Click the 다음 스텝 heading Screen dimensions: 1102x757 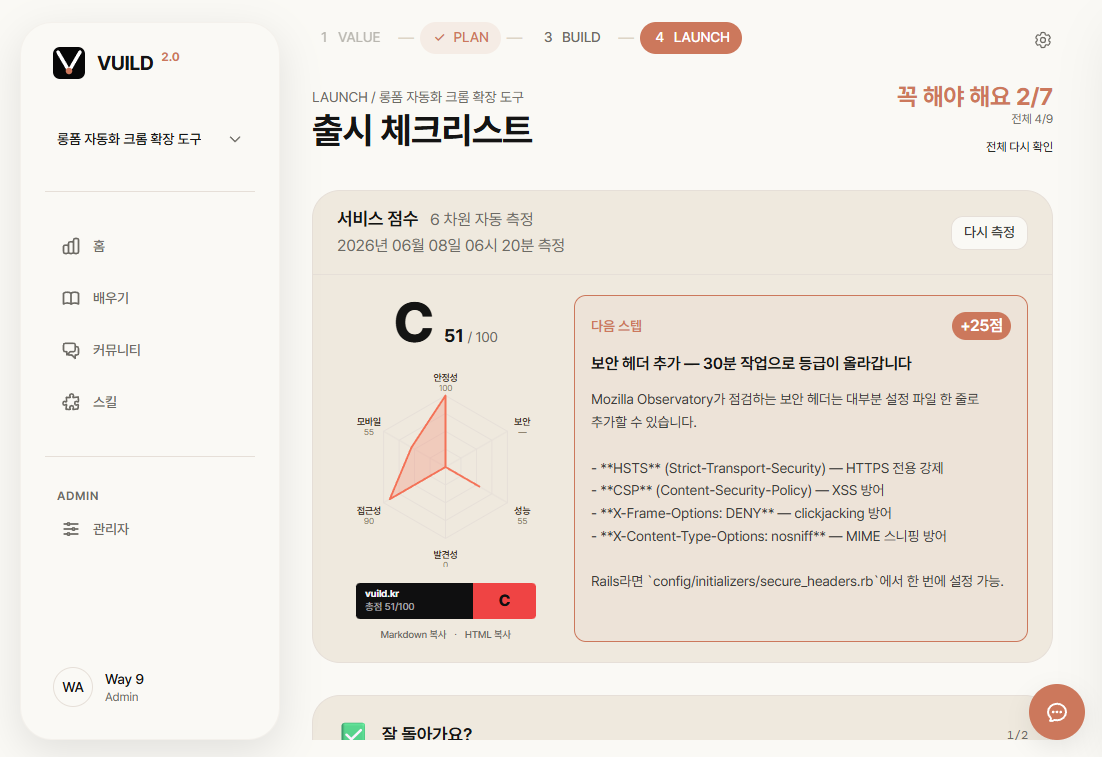click(x=616, y=325)
